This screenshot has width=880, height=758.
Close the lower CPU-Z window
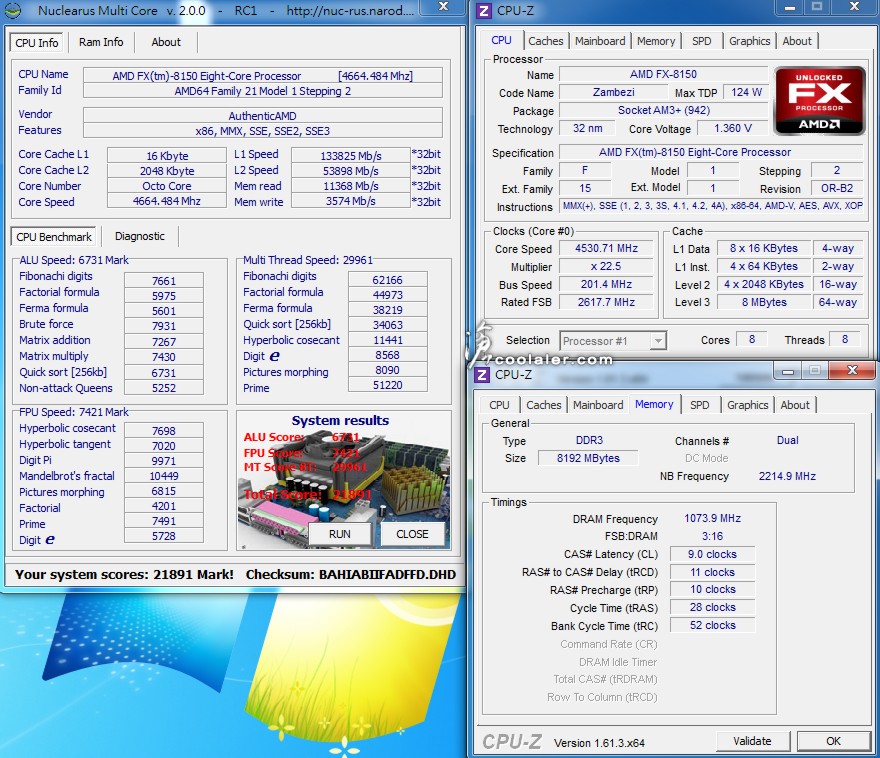tap(852, 370)
